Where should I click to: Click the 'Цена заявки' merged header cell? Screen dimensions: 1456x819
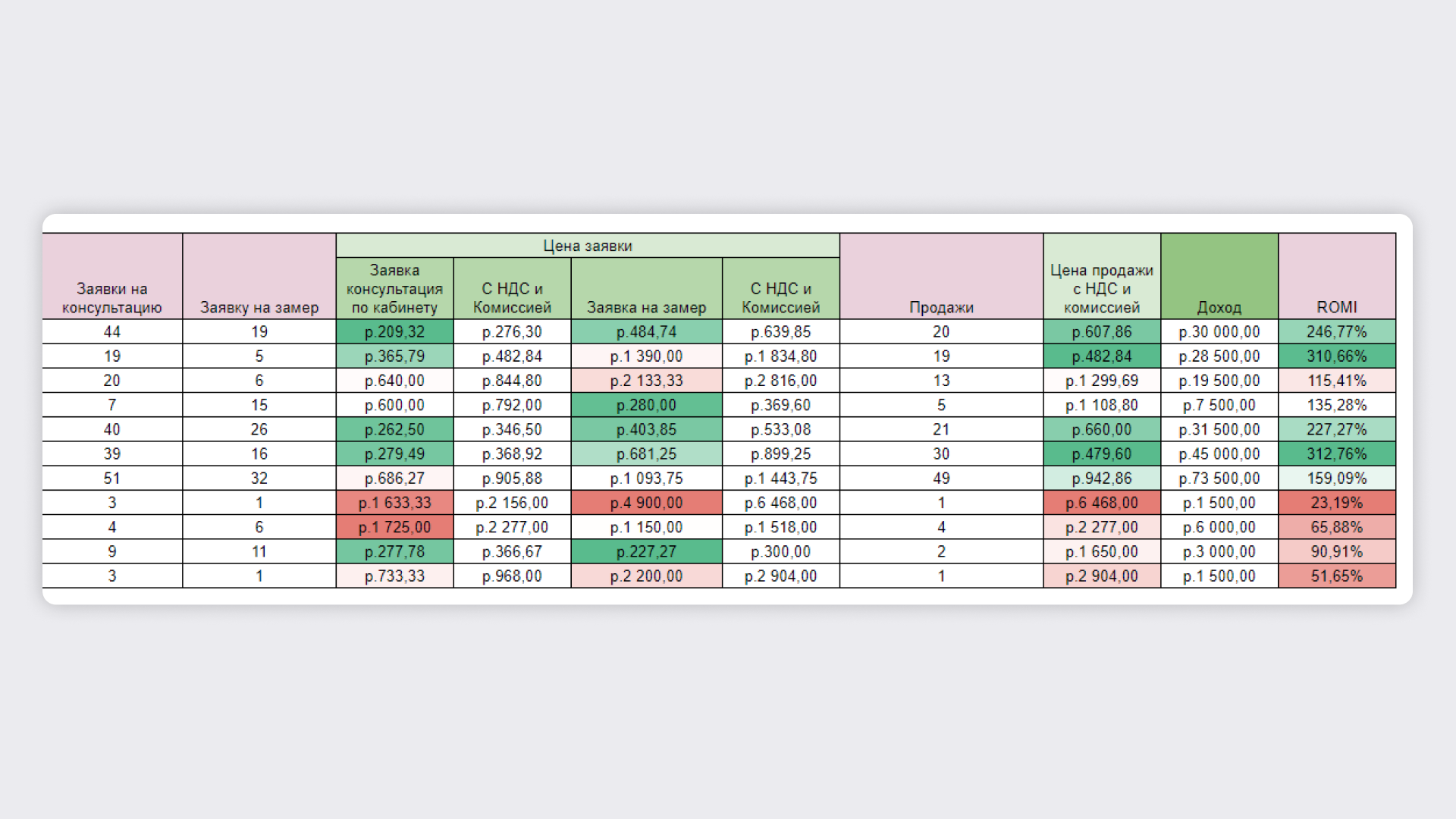588,246
